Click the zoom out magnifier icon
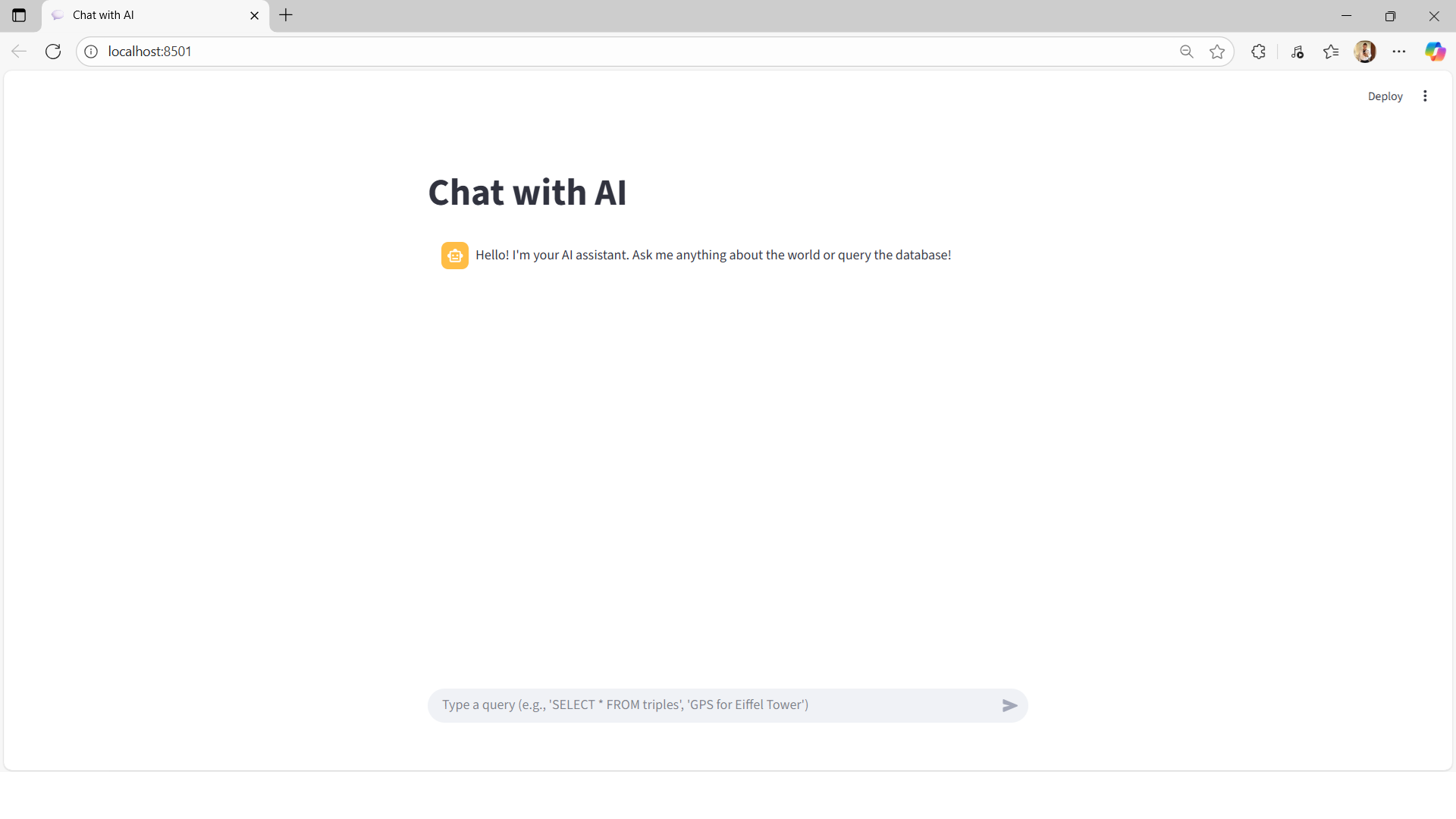 click(1187, 52)
